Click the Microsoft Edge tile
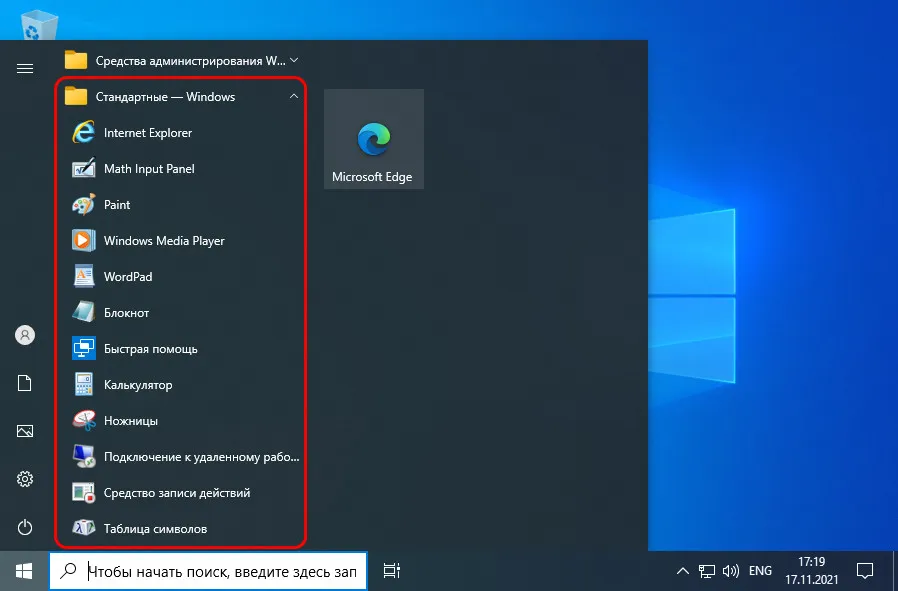Image resolution: width=898 pixels, height=591 pixels. point(374,139)
